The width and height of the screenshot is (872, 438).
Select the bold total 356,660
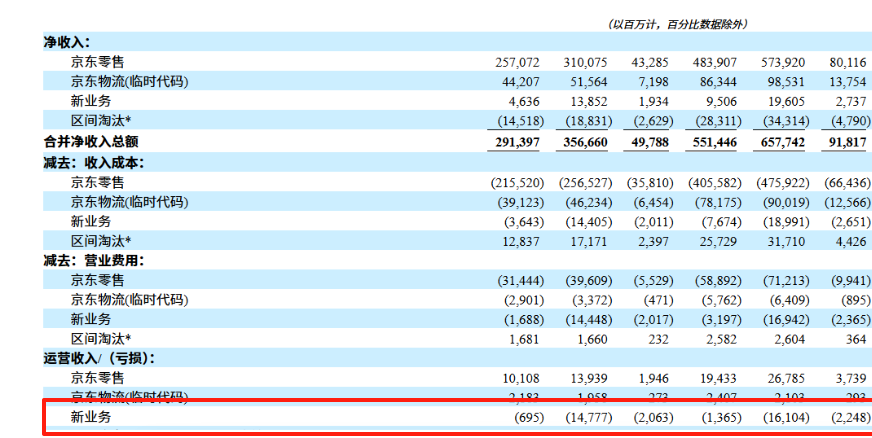pyautogui.click(x=585, y=143)
